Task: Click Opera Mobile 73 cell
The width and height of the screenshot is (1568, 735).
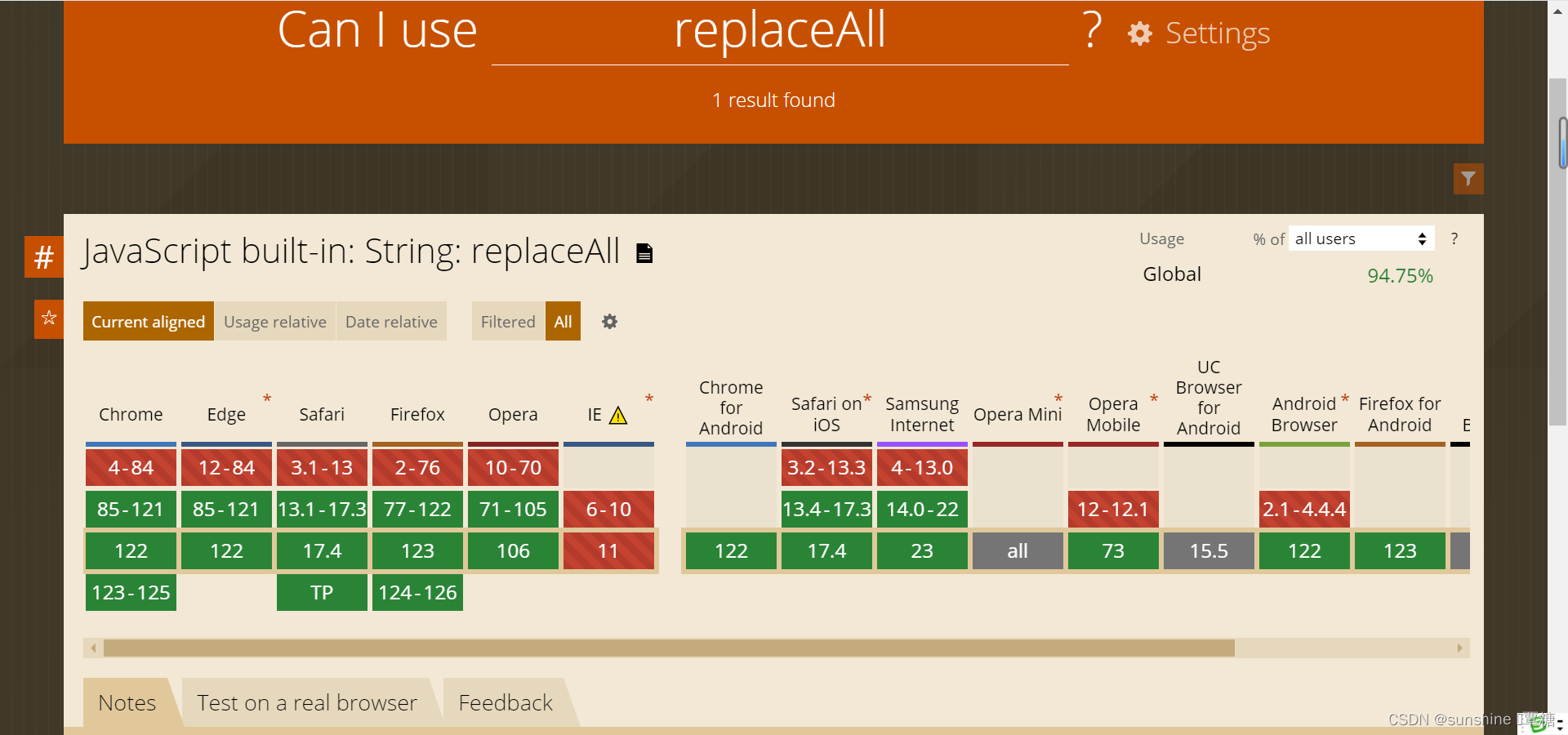Action: click(1113, 551)
